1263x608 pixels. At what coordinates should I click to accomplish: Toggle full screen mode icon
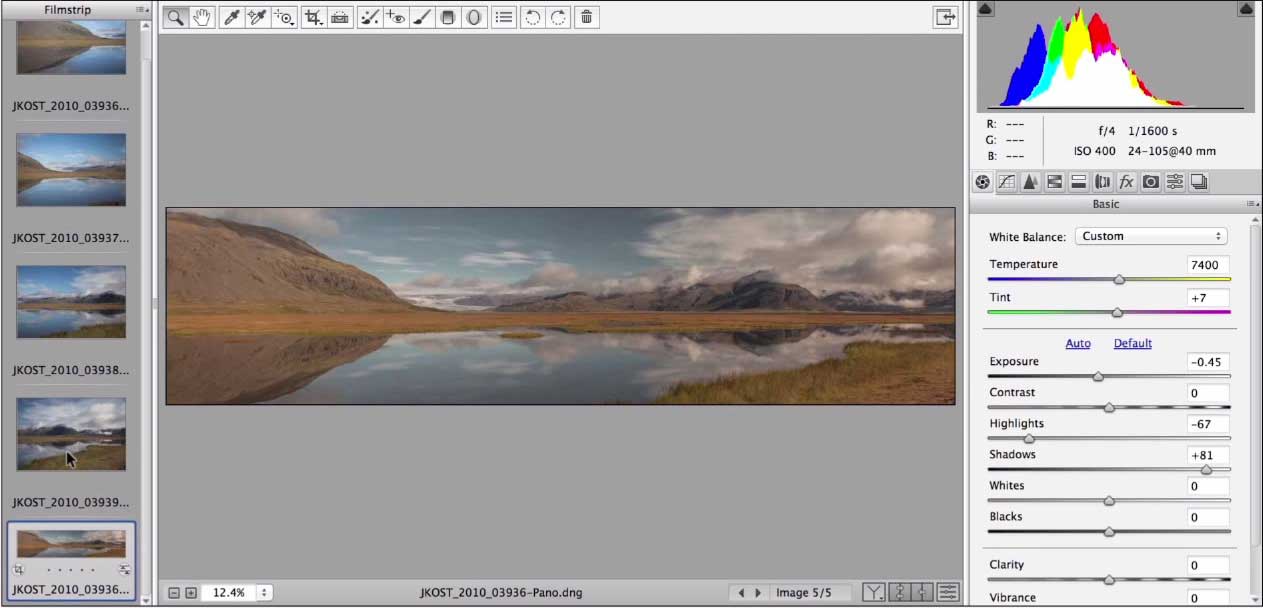click(x=945, y=17)
